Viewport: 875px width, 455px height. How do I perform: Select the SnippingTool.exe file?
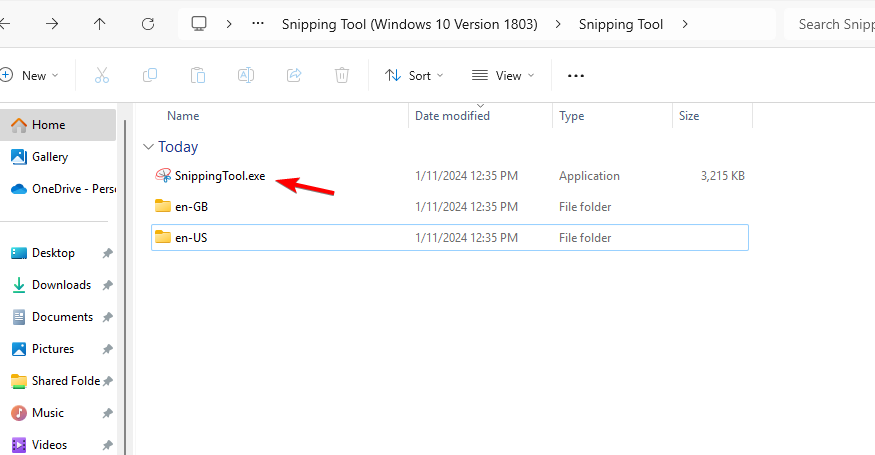[219, 176]
